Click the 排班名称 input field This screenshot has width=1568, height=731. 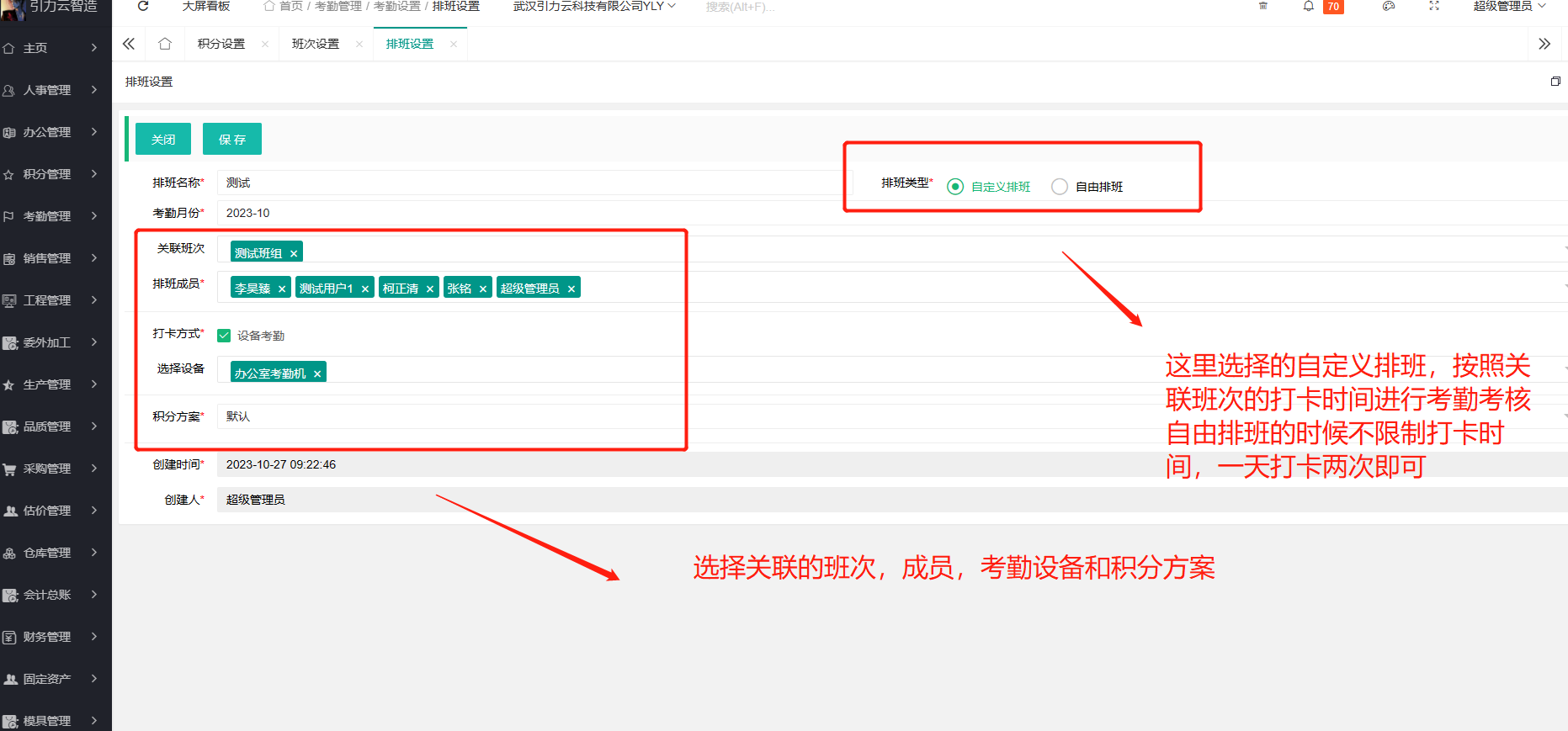click(530, 183)
